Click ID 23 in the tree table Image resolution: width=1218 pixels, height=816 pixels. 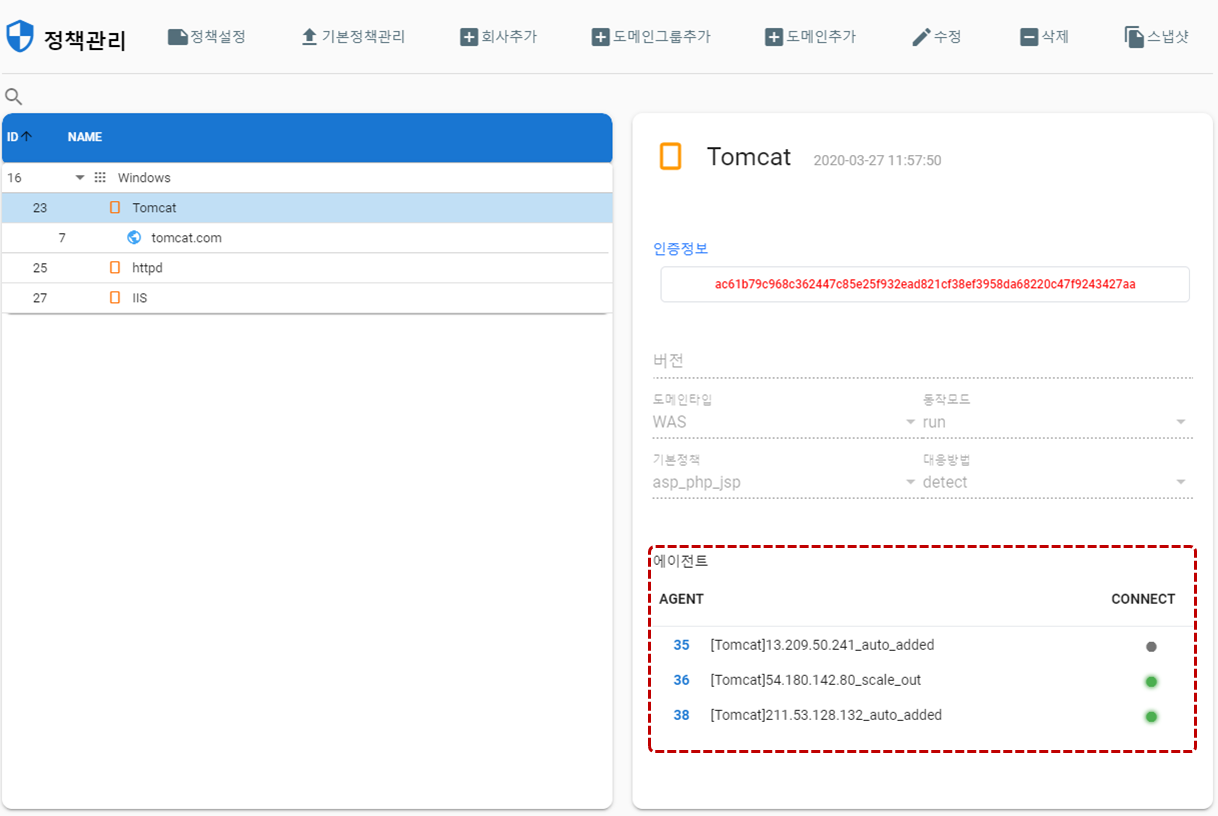tap(40, 208)
